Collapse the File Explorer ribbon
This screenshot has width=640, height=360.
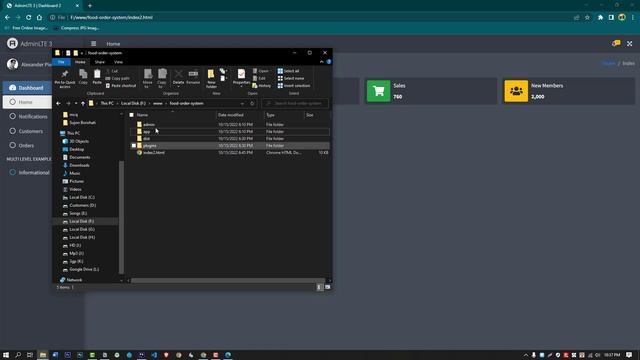[x=322, y=62]
